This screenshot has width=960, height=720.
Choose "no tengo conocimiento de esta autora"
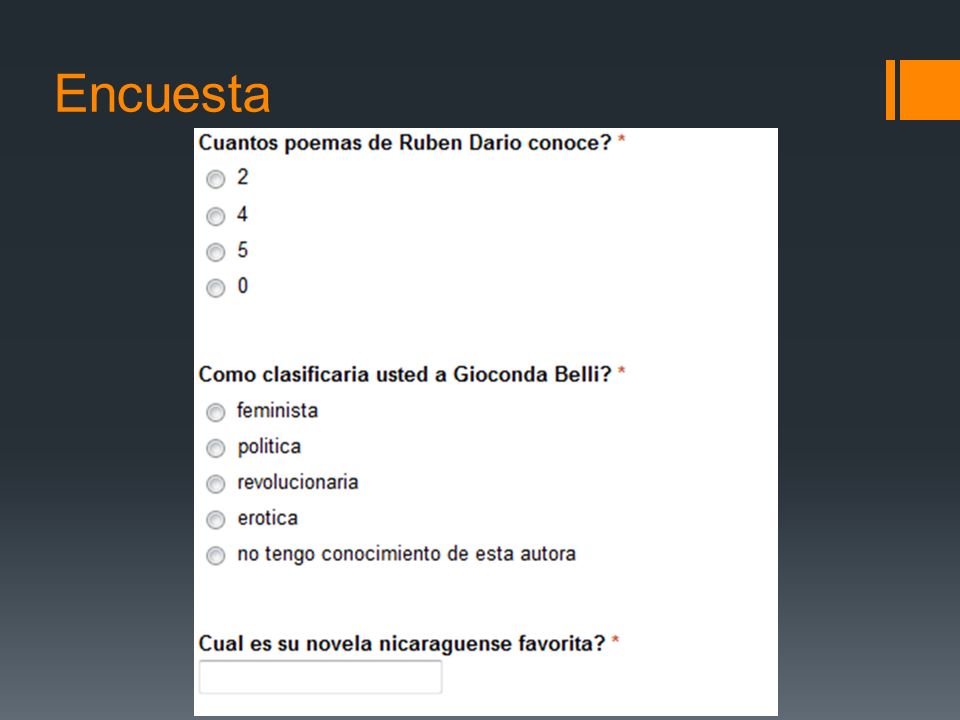click(x=216, y=556)
